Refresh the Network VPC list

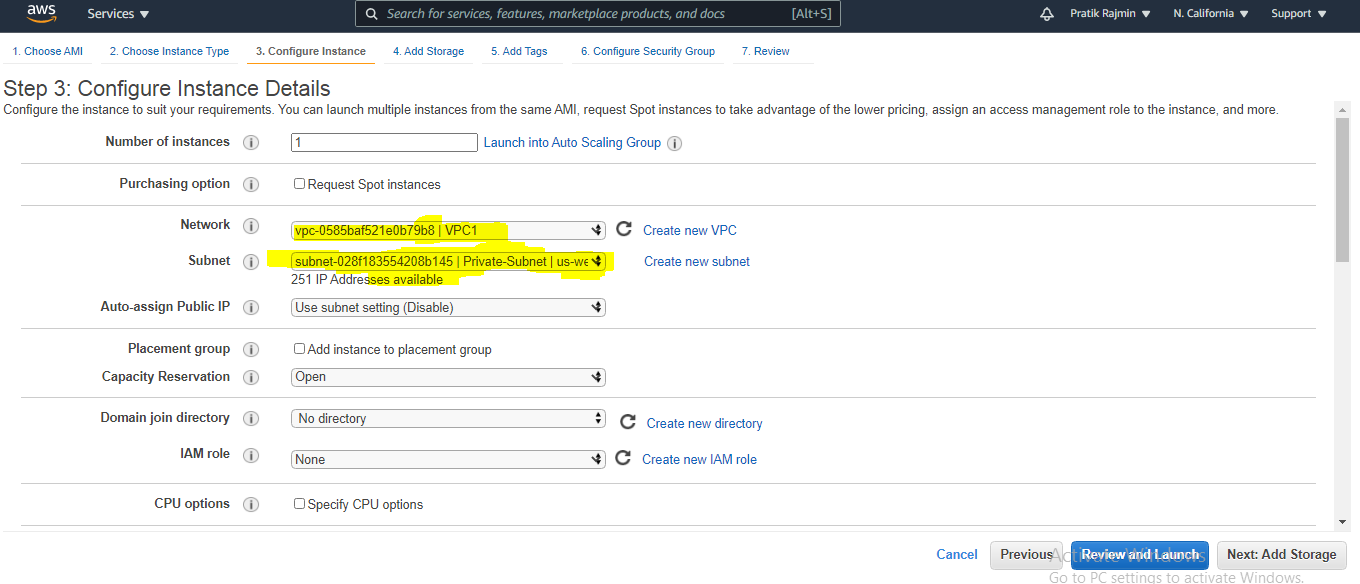[x=624, y=229]
